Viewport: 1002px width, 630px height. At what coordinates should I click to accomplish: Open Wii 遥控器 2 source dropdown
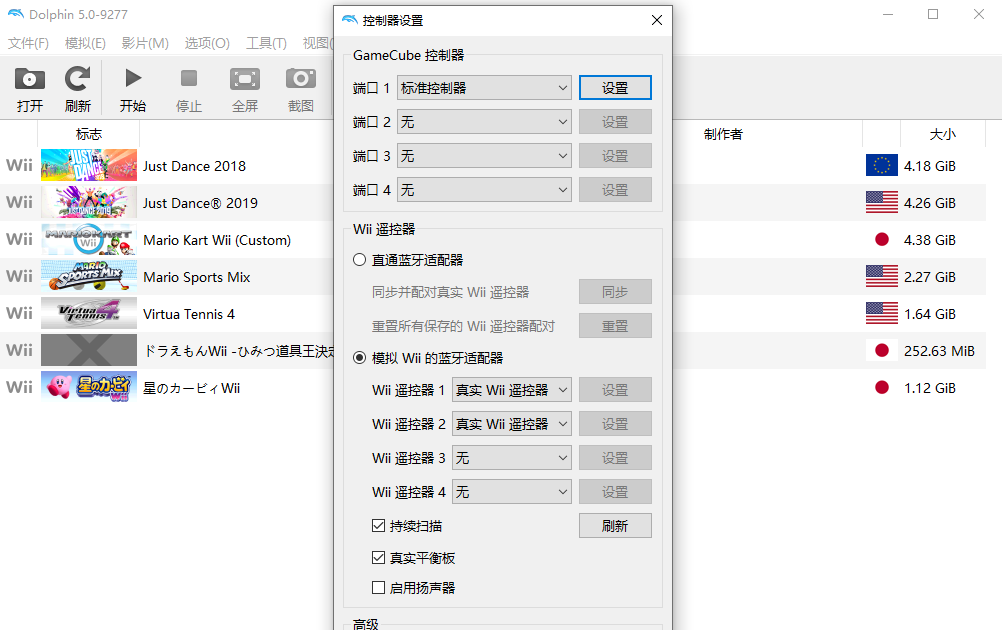click(x=511, y=424)
